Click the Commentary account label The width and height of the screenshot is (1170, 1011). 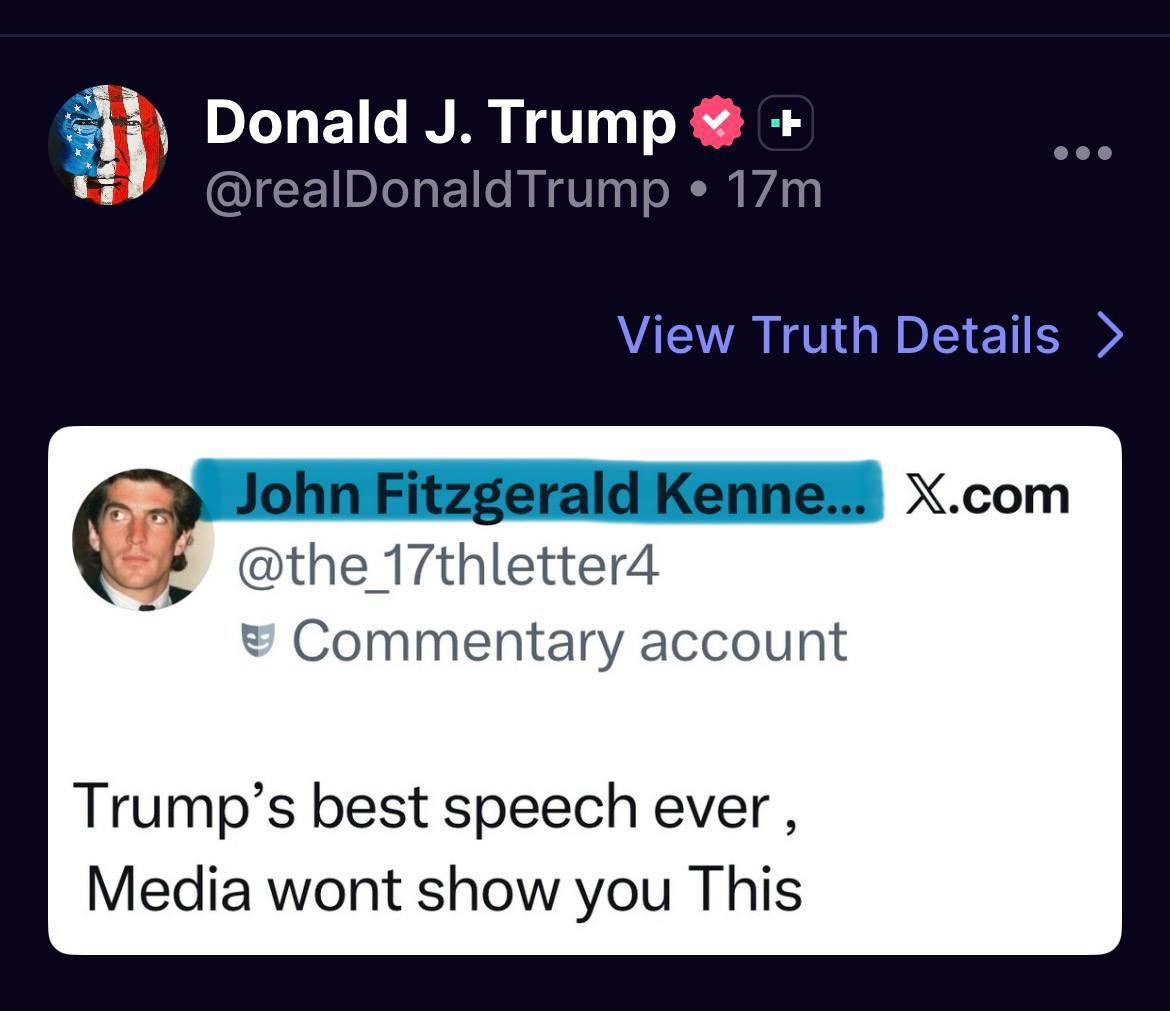tap(569, 641)
